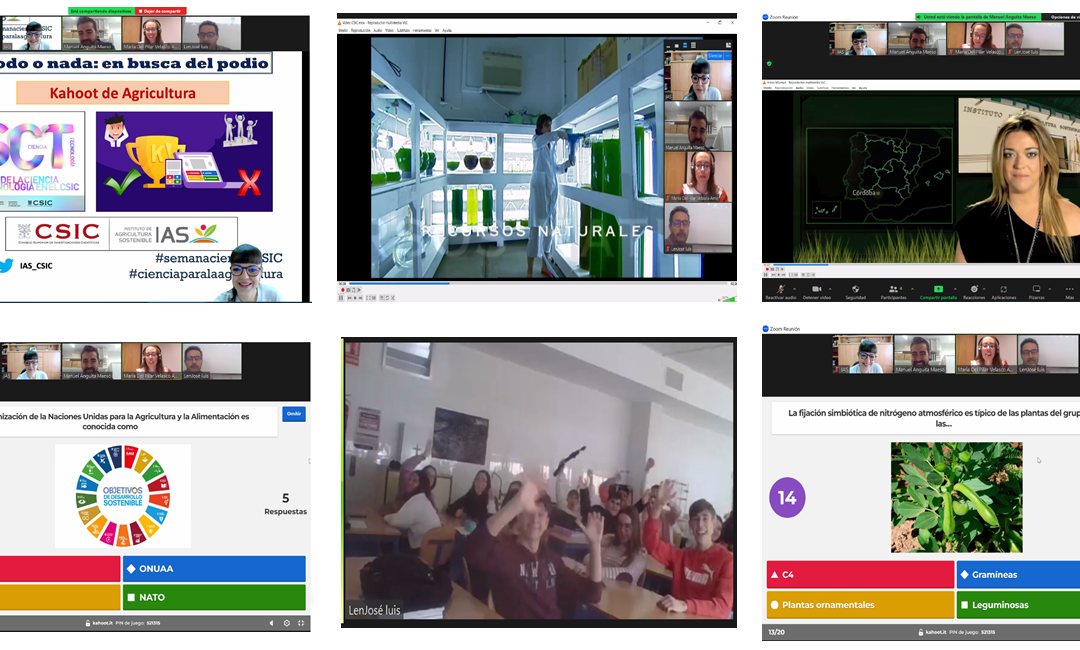Skip to previous media in the Recursos Naturales VLC window

coord(350,298)
